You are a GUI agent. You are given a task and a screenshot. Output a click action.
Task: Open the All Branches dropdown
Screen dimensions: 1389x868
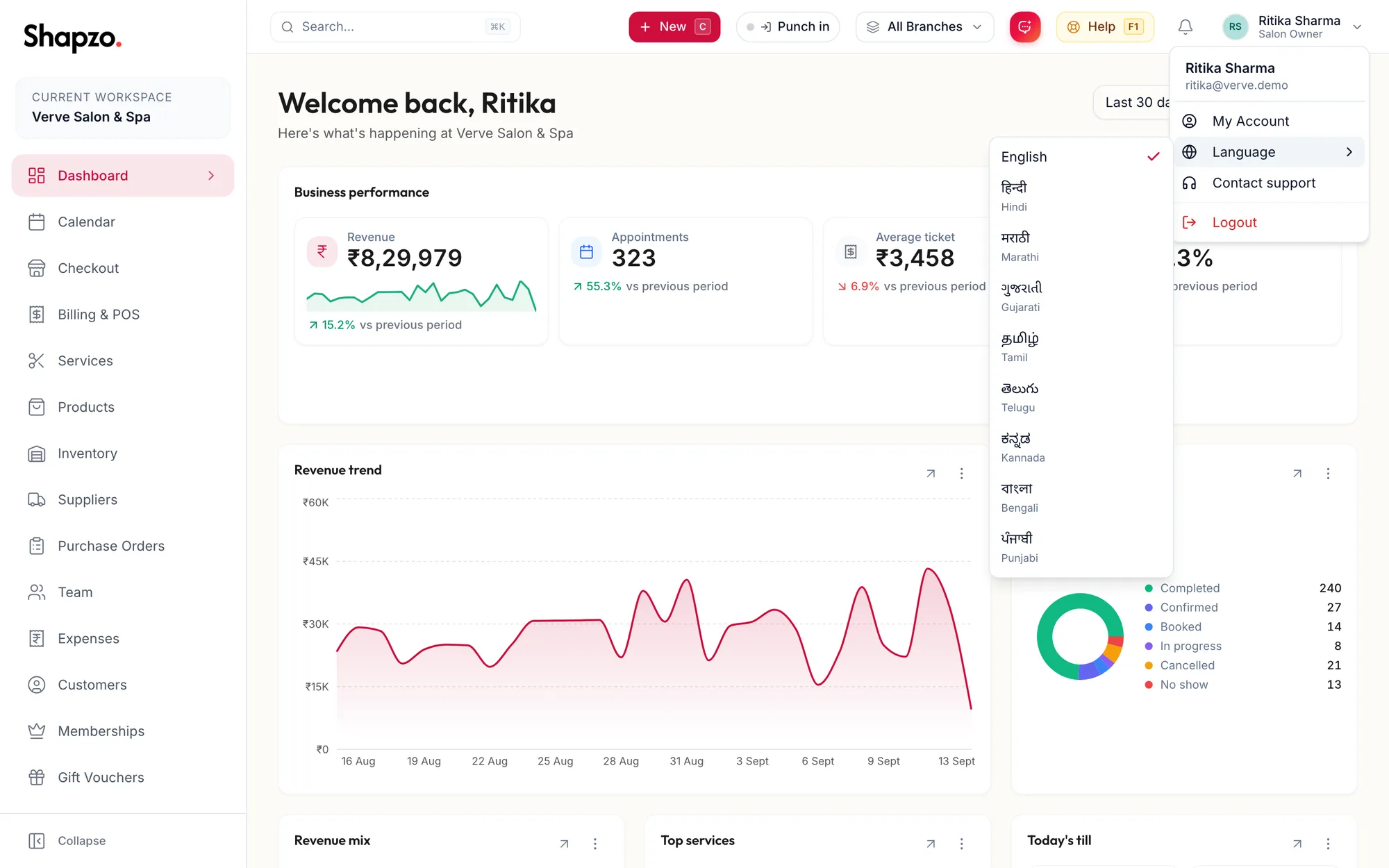(924, 27)
